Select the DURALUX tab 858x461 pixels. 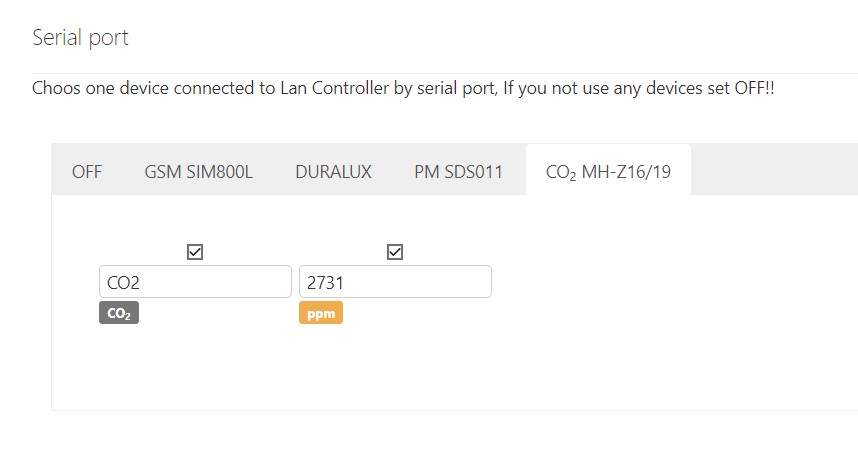(x=333, y=171)
